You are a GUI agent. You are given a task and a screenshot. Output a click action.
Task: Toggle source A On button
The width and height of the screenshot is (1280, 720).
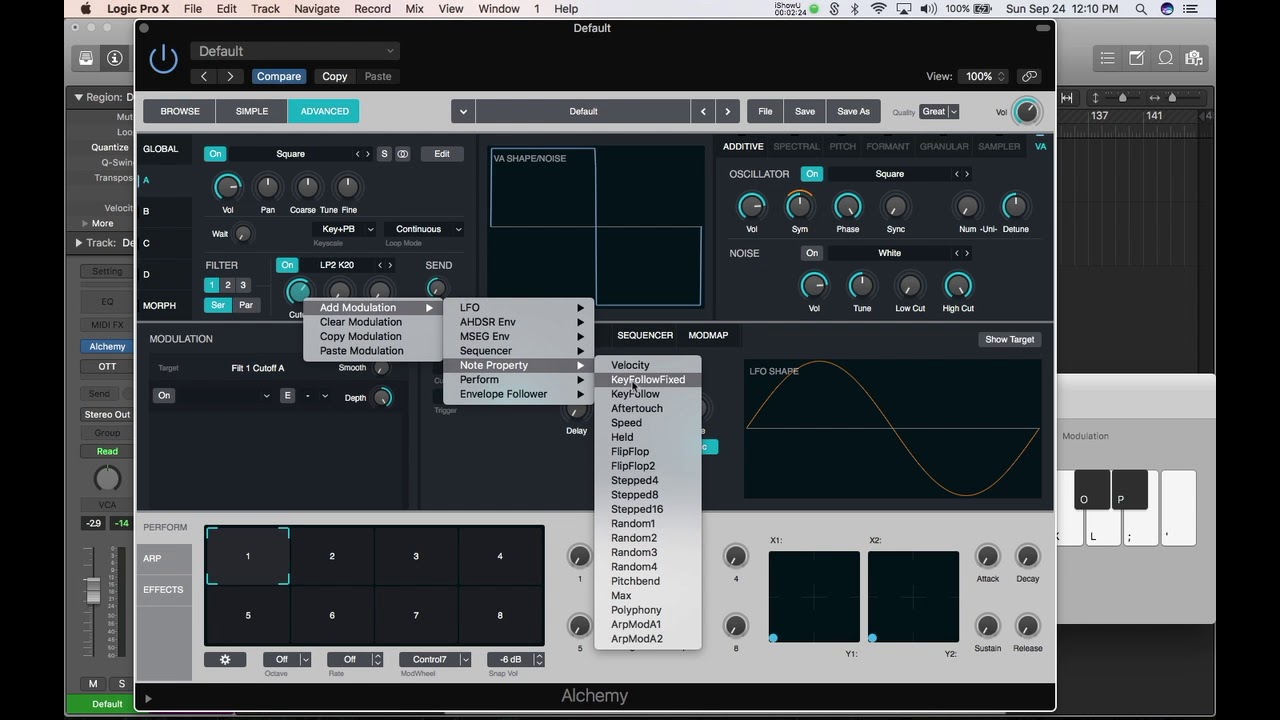point(215,154)
